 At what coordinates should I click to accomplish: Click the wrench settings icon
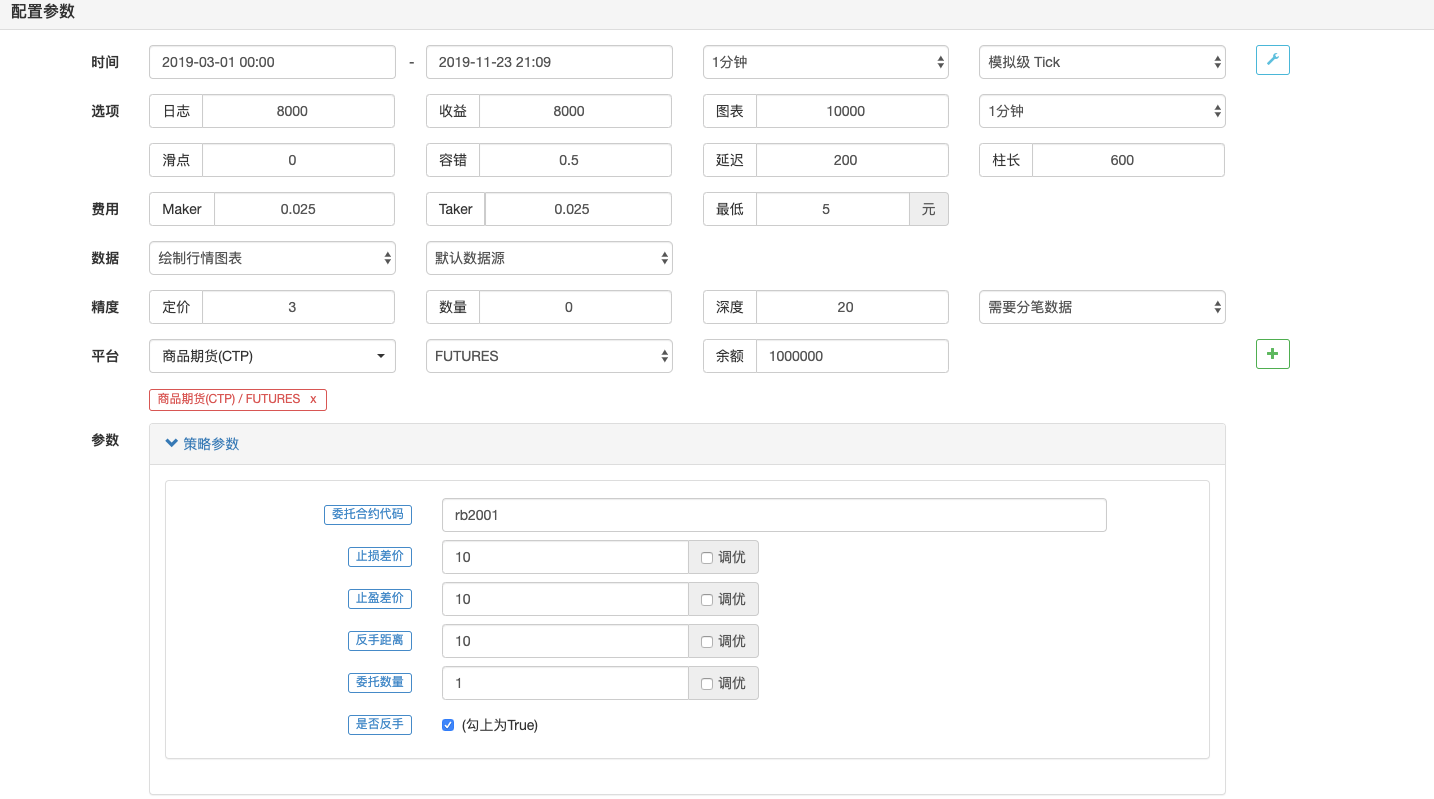1272,60
